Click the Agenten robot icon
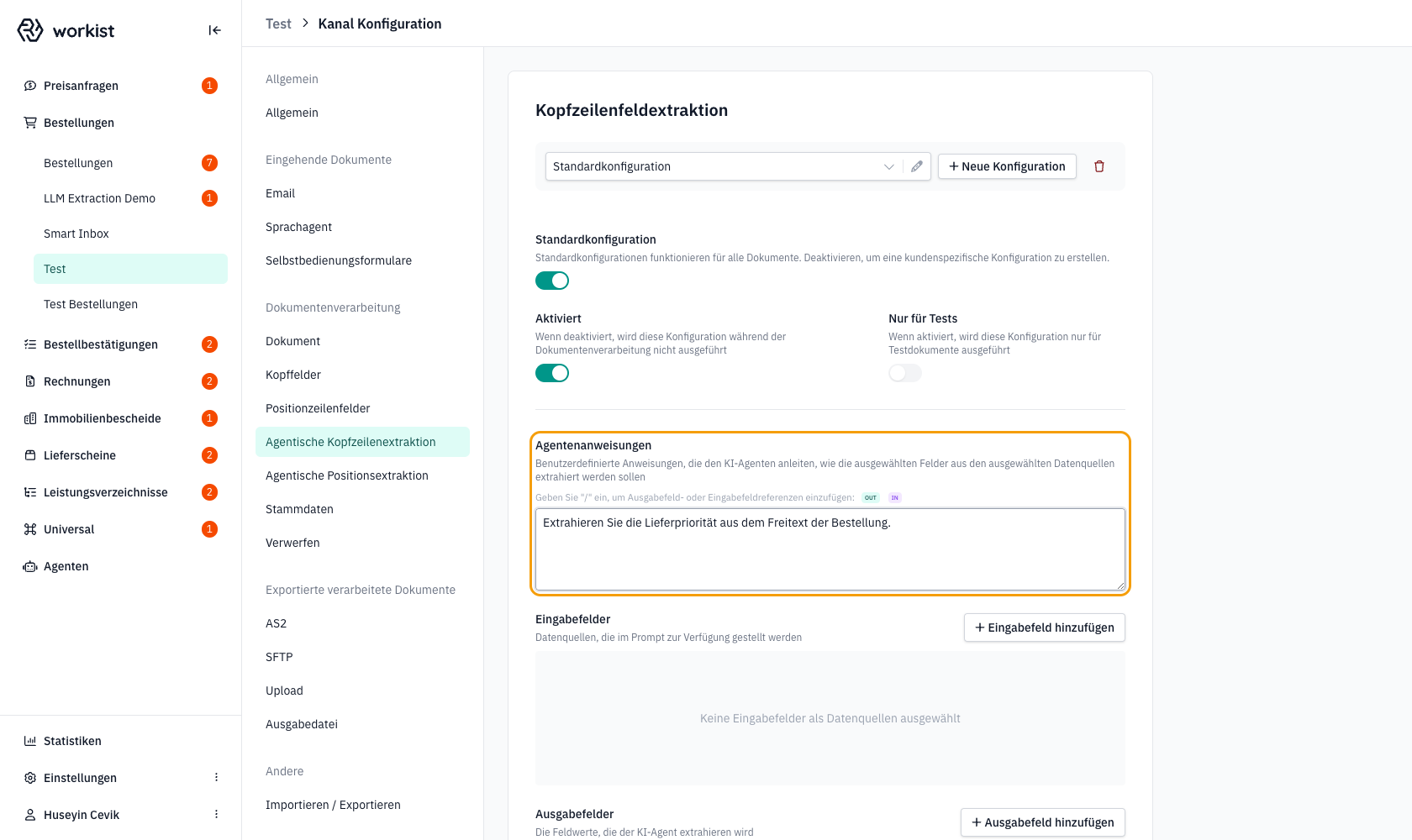The image size is (1412, 840). point(30,566)
